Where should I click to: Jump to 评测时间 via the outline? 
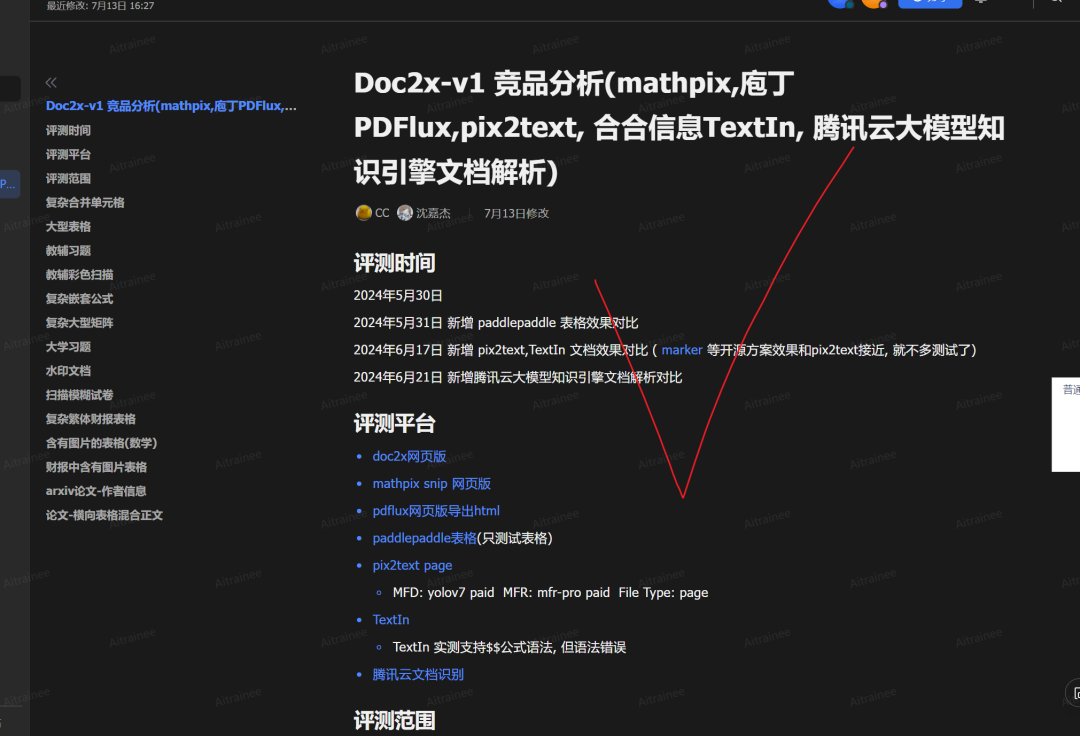(67, 130)
